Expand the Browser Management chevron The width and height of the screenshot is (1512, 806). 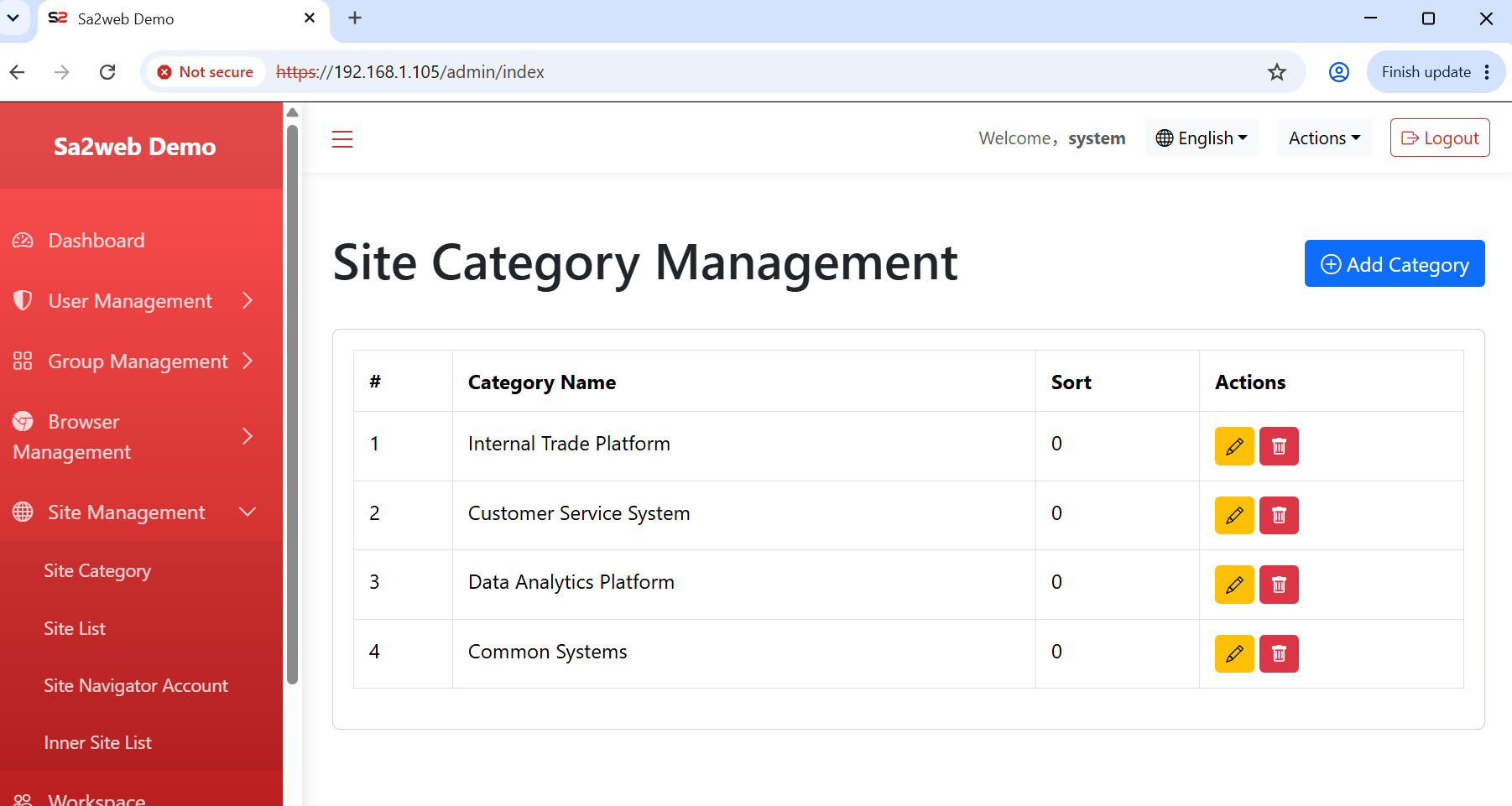pyautogui.click(x=248, y=436)
